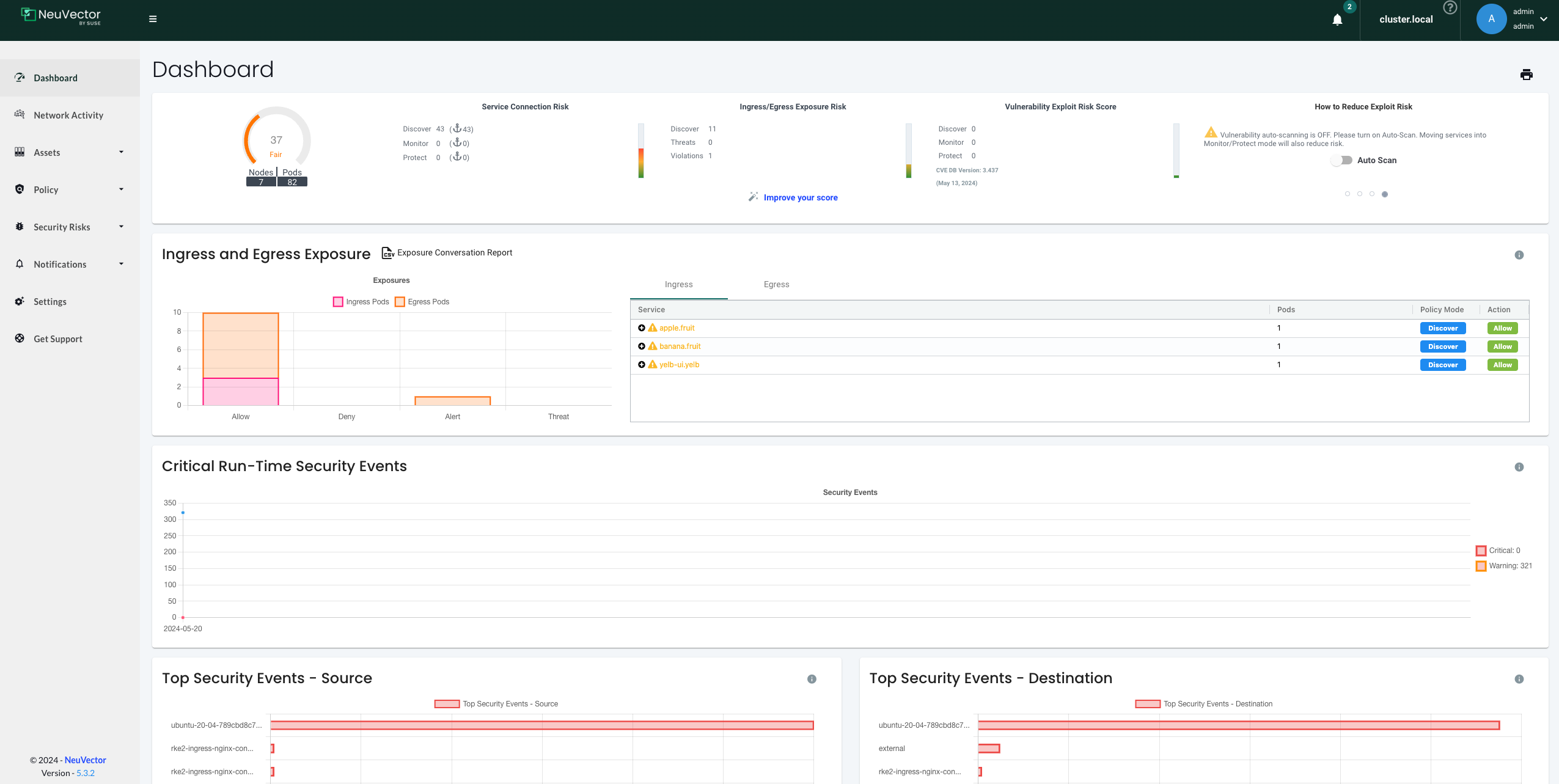The height and width of the screenshot is (784, 1559).
Task: Click Allow for the apple.fruit service
Action: pyautogui.click(x=1502, y=328)
